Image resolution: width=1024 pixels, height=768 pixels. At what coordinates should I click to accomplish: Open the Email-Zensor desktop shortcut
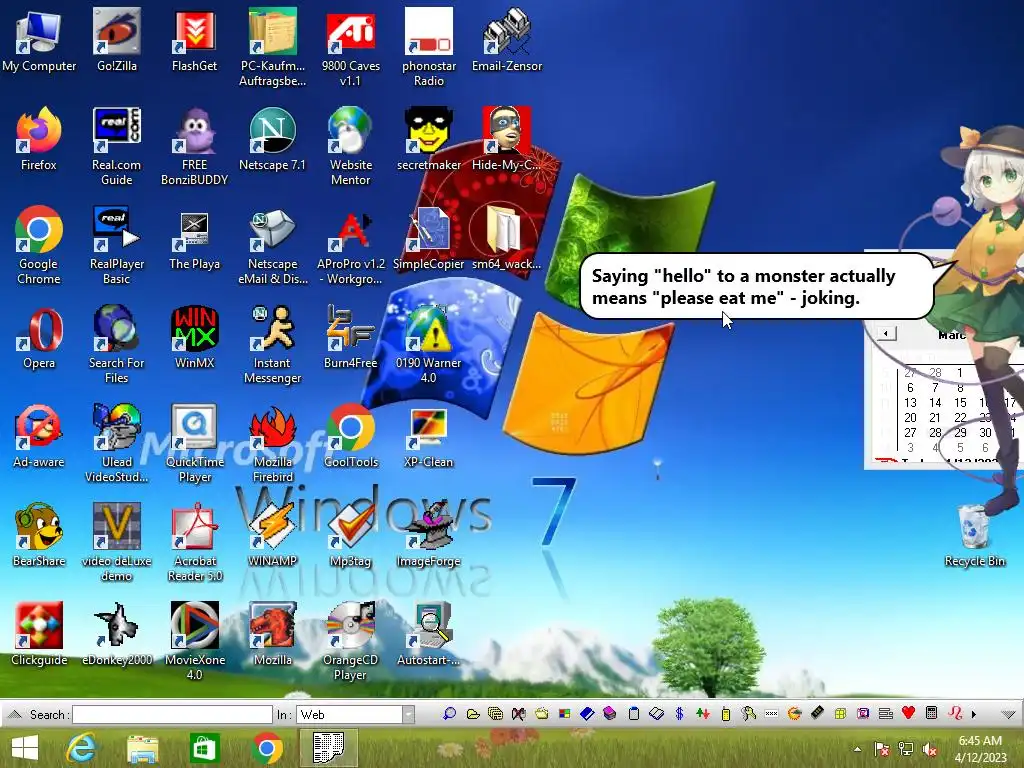click(x=506, y=40)
